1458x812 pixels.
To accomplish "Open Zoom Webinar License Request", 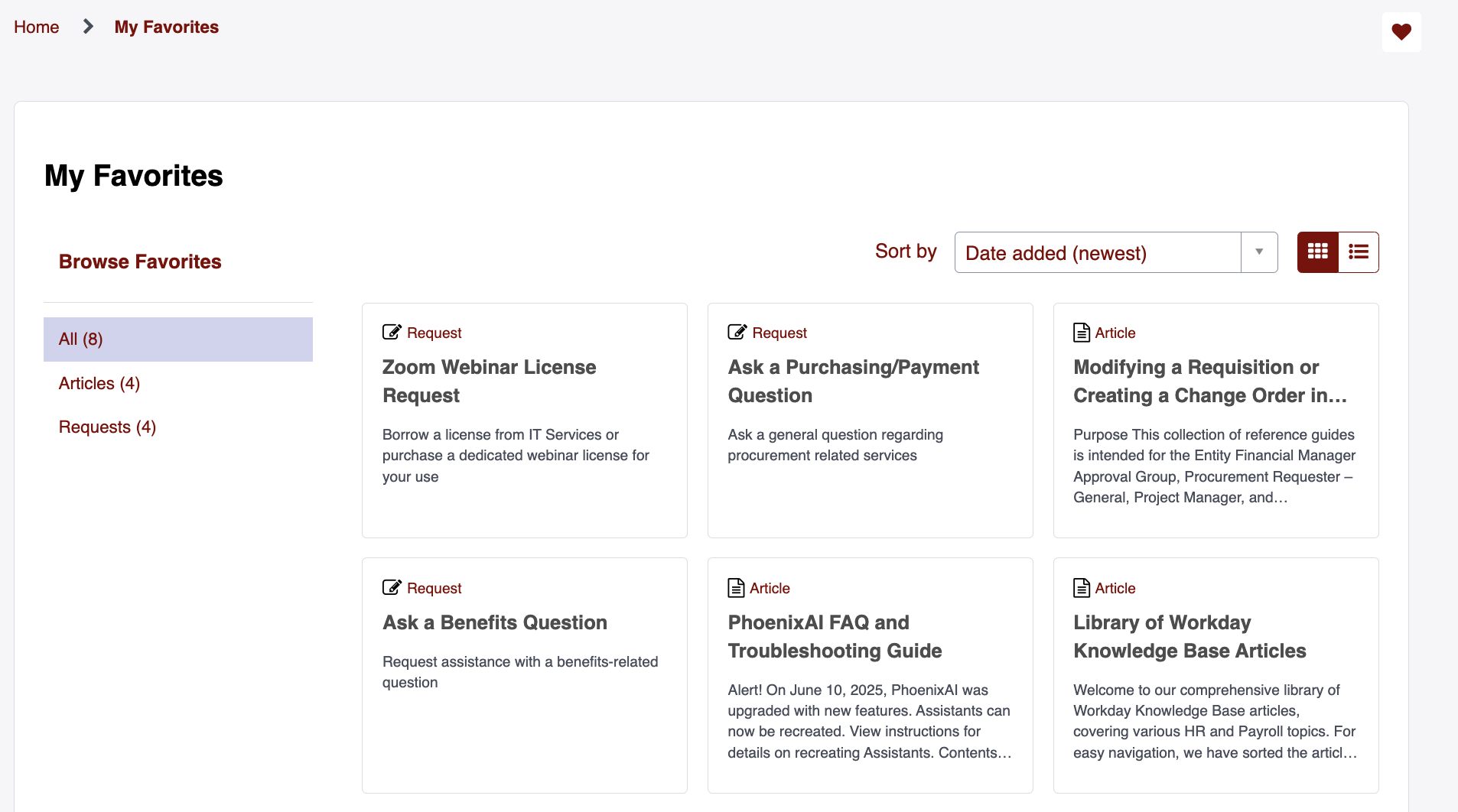I will tap(490, 381).
